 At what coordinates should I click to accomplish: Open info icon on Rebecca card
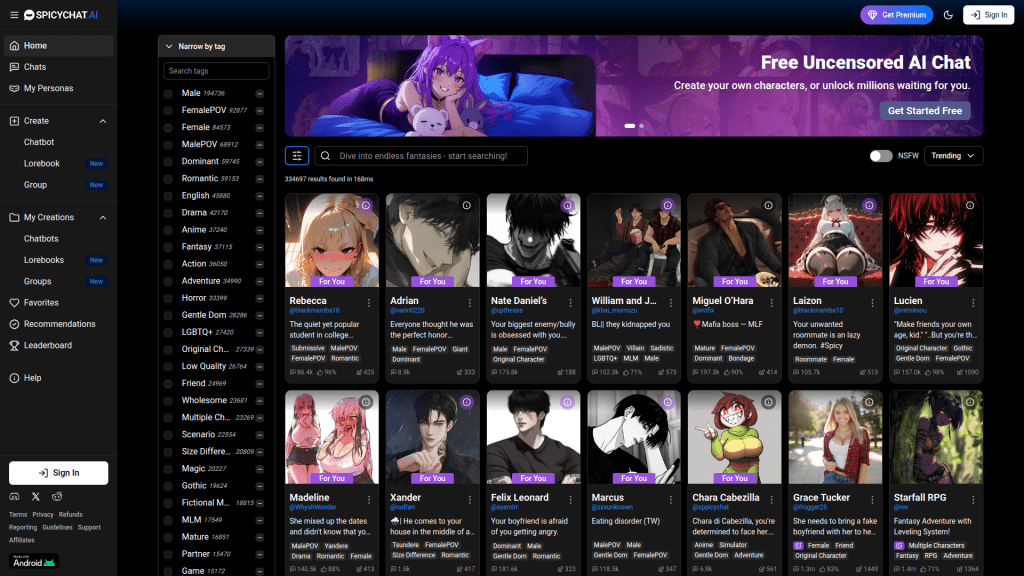[x=366, y=205]
